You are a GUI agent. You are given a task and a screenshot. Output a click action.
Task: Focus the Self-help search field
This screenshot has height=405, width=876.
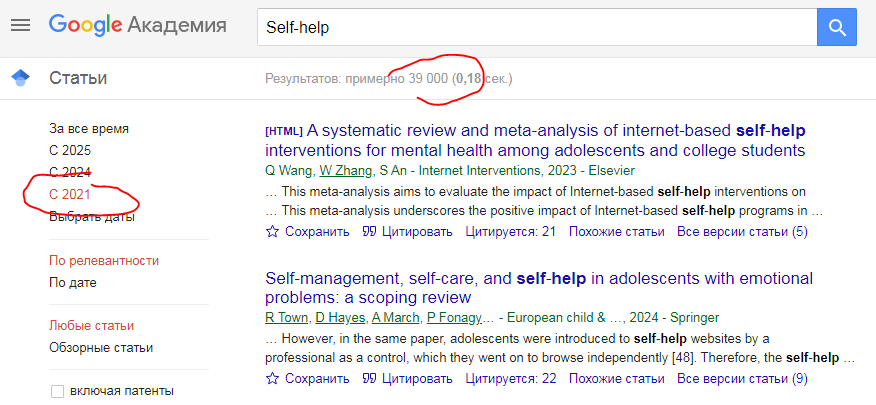coord(537,27)
